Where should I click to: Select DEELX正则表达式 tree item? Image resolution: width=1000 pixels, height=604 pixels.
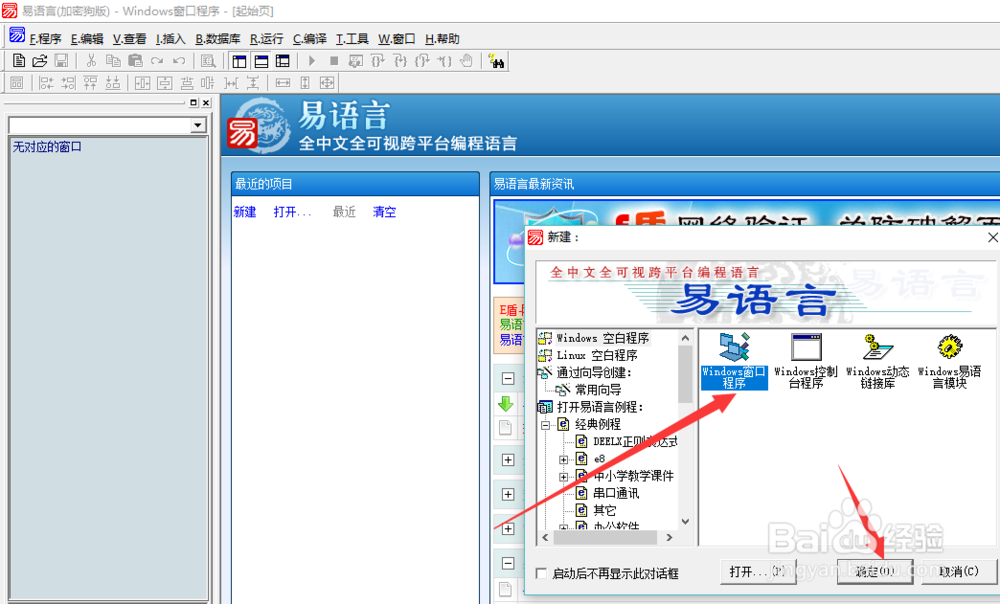635,441
